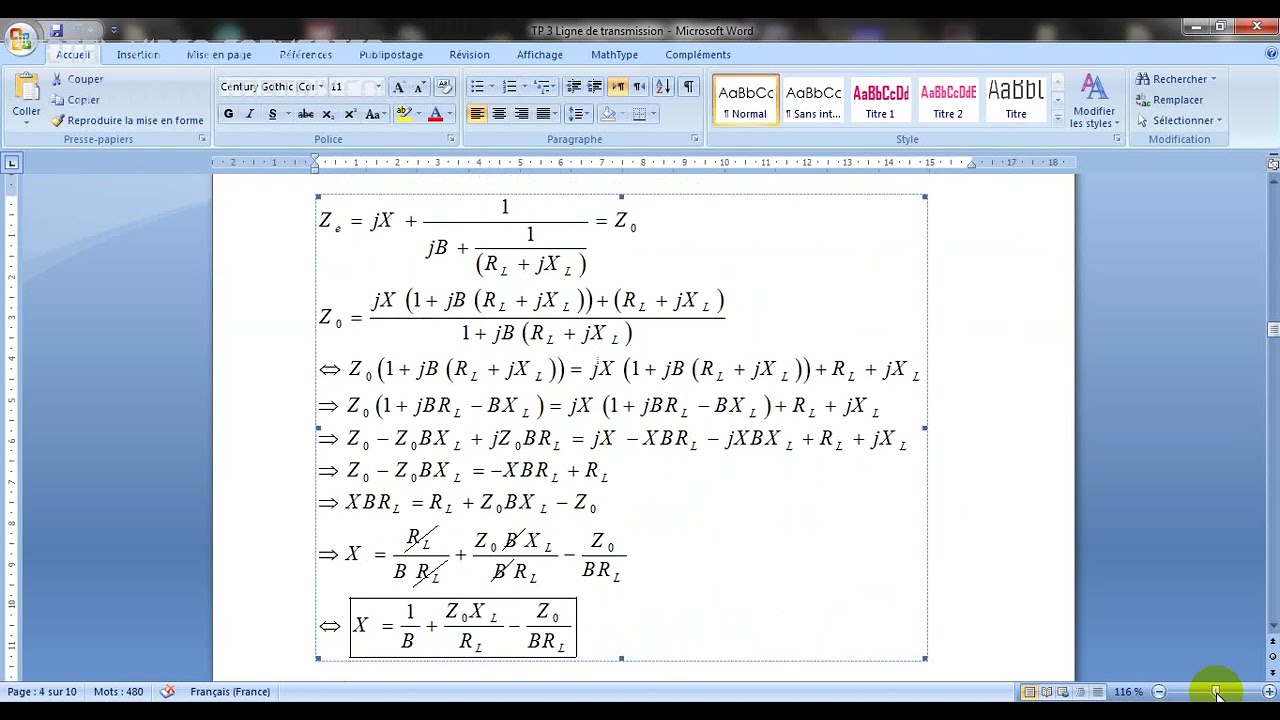Viewport: 1280px width, 720px height.
Task: Switch to the Révision tab
Action: point(469,55)
